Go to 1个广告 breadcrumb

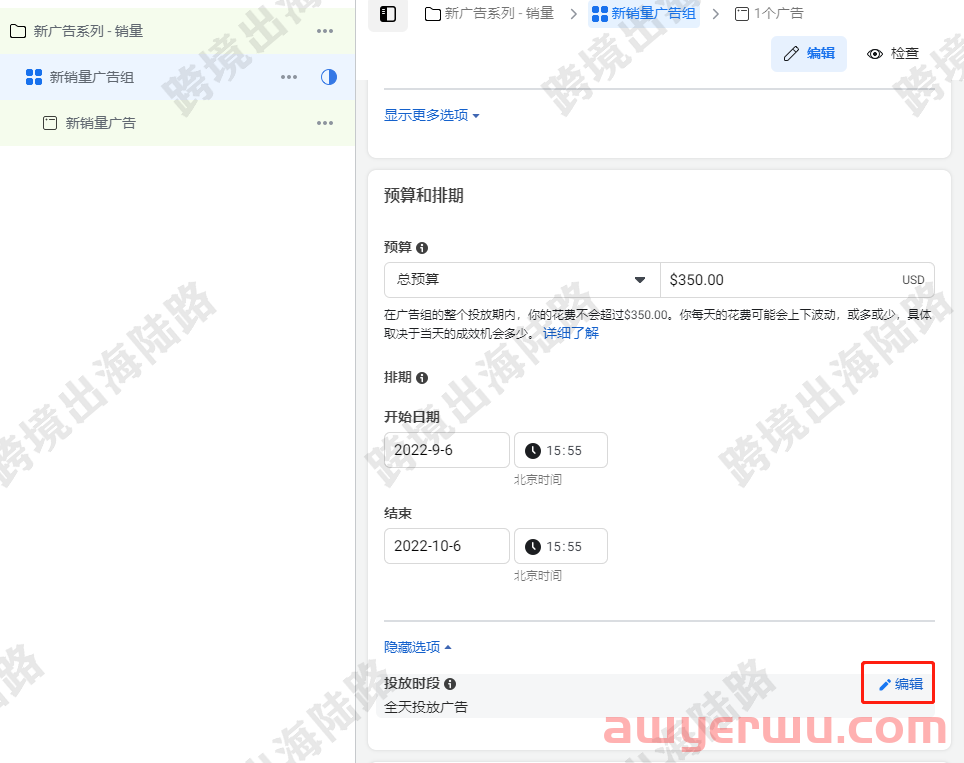pyautogui.click(x=769, y=14)
